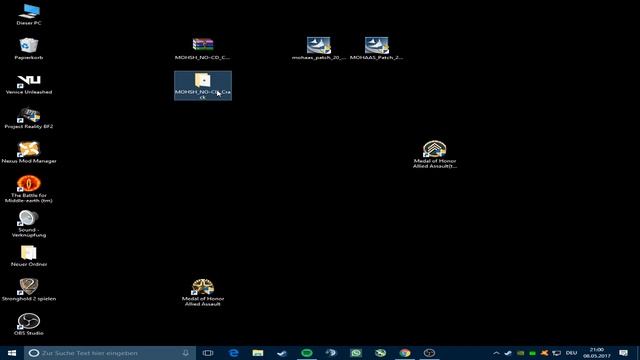The height and width of the screenshot is (360, 640).
Task: Expand the hidden system tray icons chevron
Action: pos(496,353)
